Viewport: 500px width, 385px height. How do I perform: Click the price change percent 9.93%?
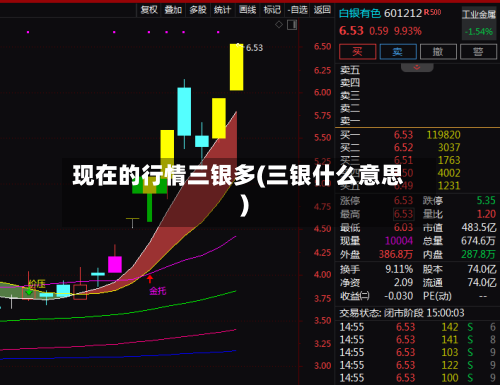(408, 32)
